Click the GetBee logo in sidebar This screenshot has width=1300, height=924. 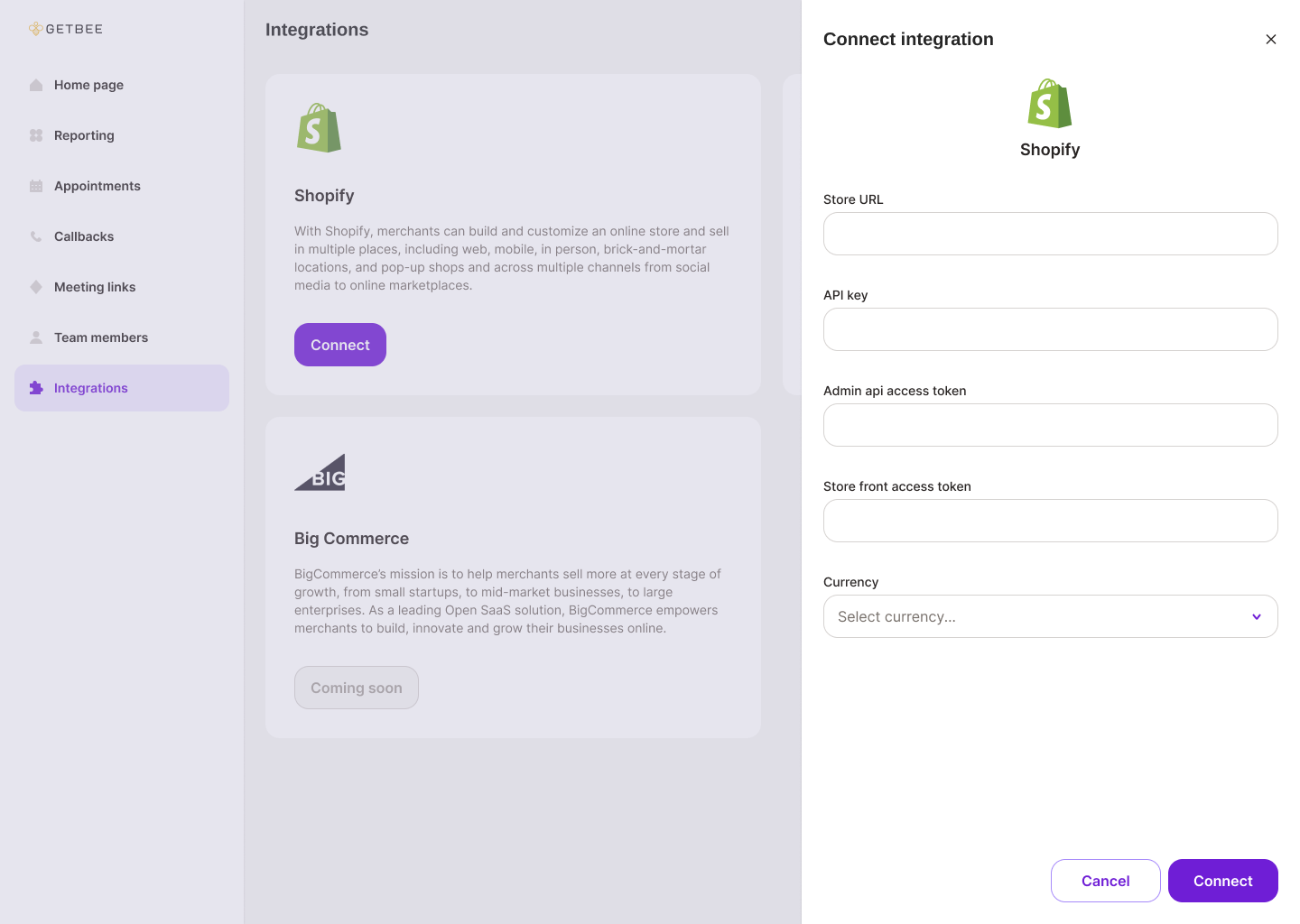point(66,29)
